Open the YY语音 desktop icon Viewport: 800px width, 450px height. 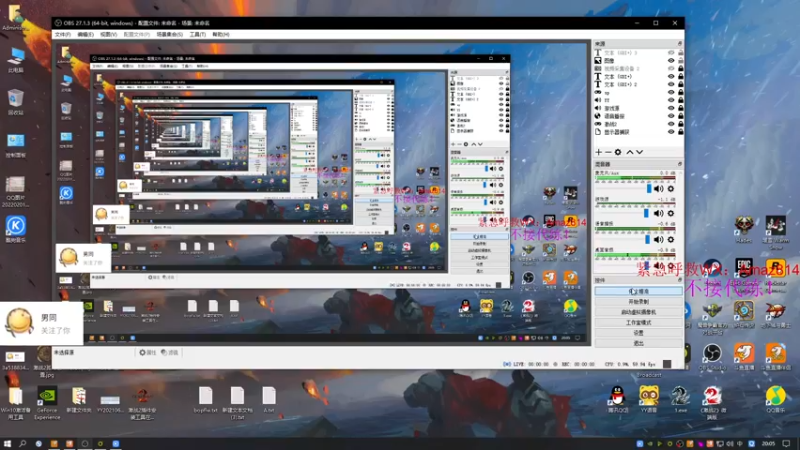(649, 399)
